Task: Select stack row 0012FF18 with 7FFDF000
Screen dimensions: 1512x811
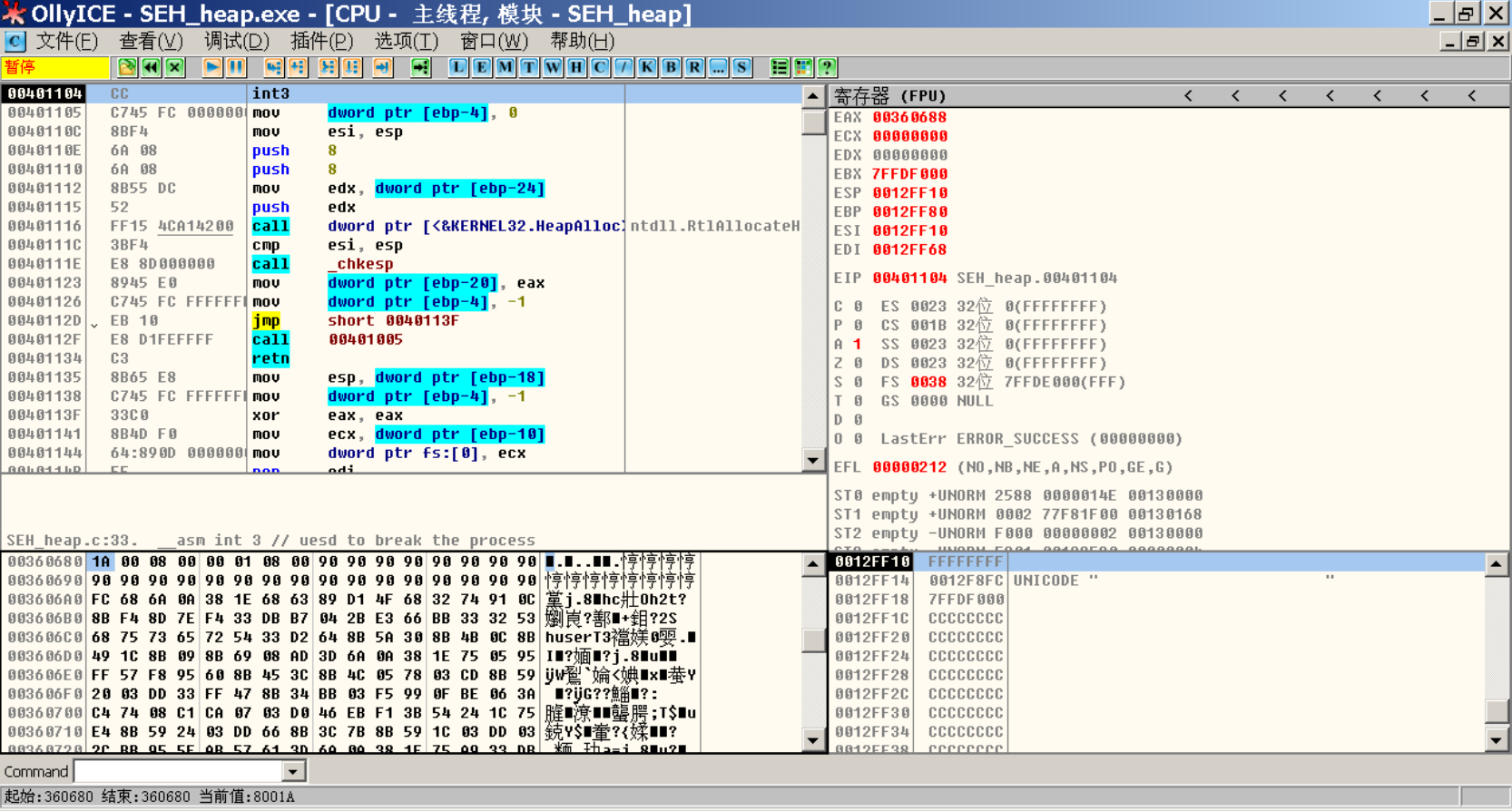Action: 1157,600
